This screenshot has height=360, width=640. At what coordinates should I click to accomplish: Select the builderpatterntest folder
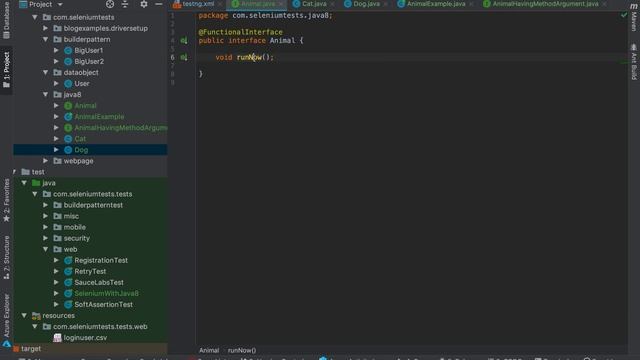pyautogui.click(x=93, y=205)
